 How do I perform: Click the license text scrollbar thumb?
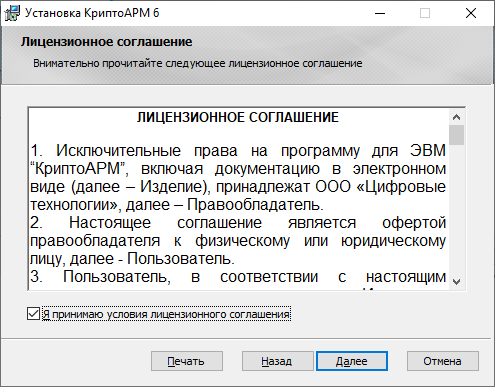(457, 135)
